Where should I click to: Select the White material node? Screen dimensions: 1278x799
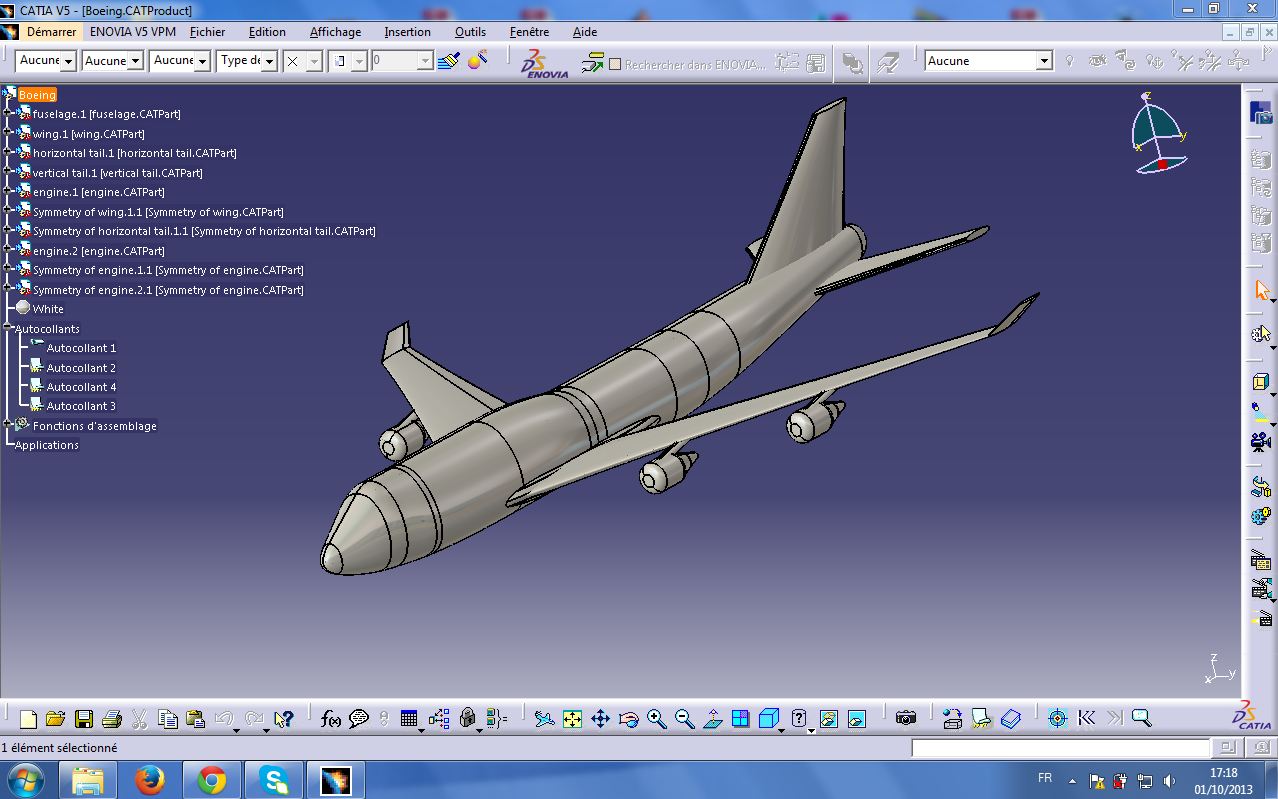pos(47,309)
